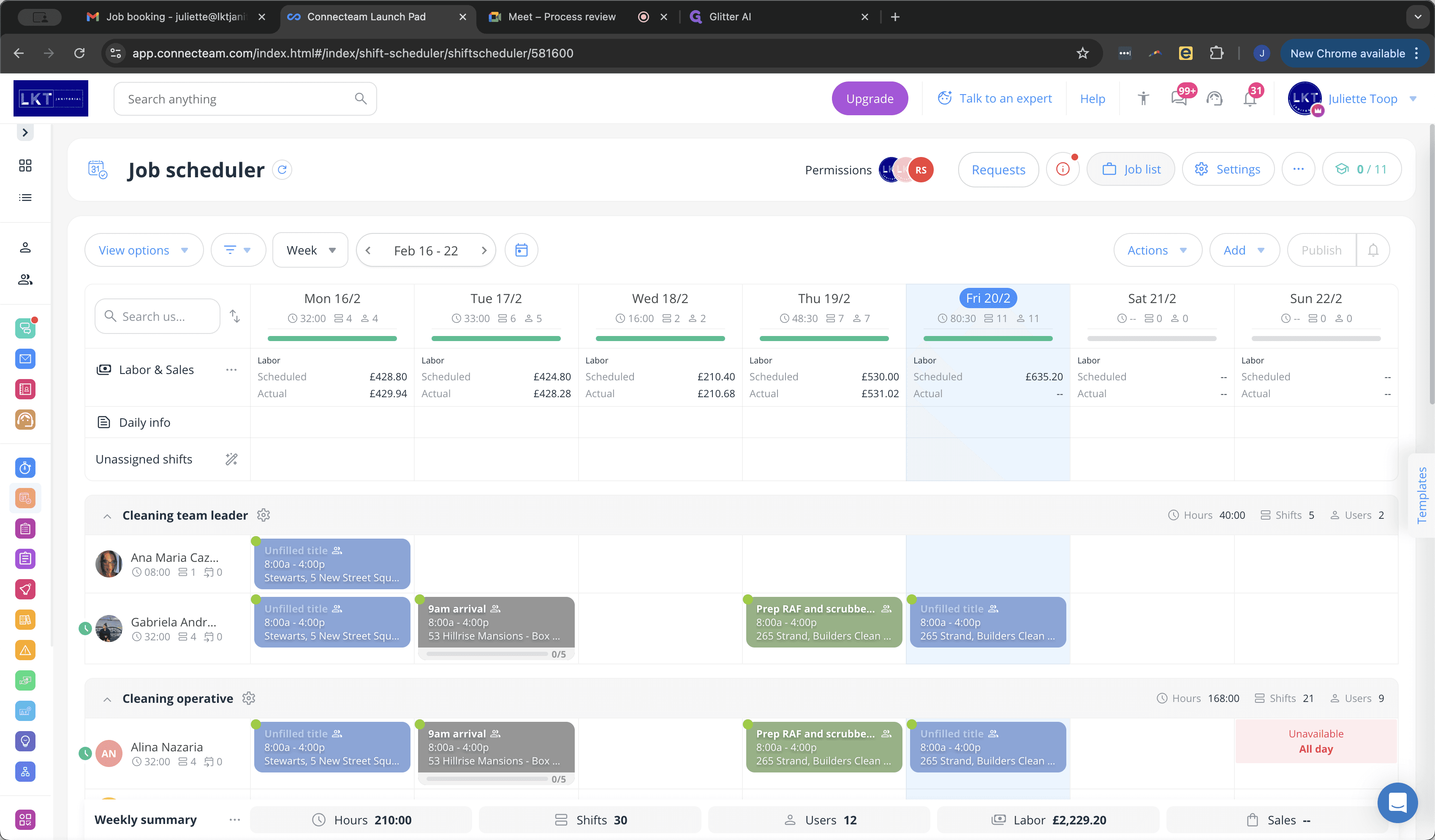Viewport: 1435px width, 840px height.
Task: Go to the next week arrow
Action: [484, 250]
